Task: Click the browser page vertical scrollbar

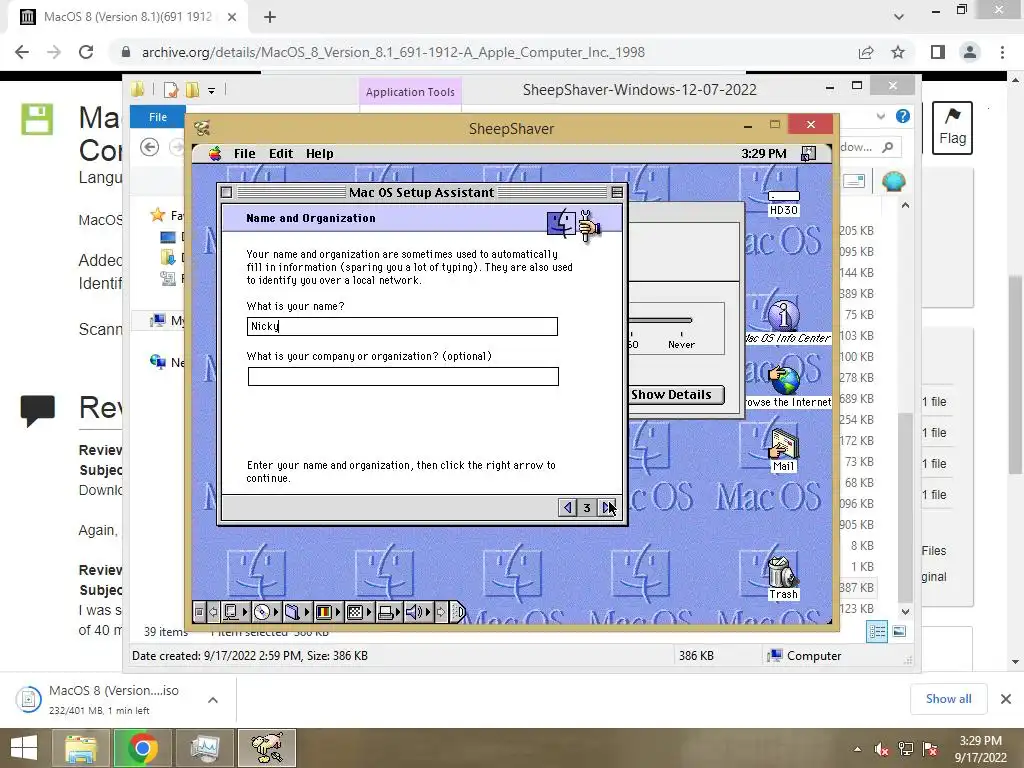Action: click(1015, 375)
